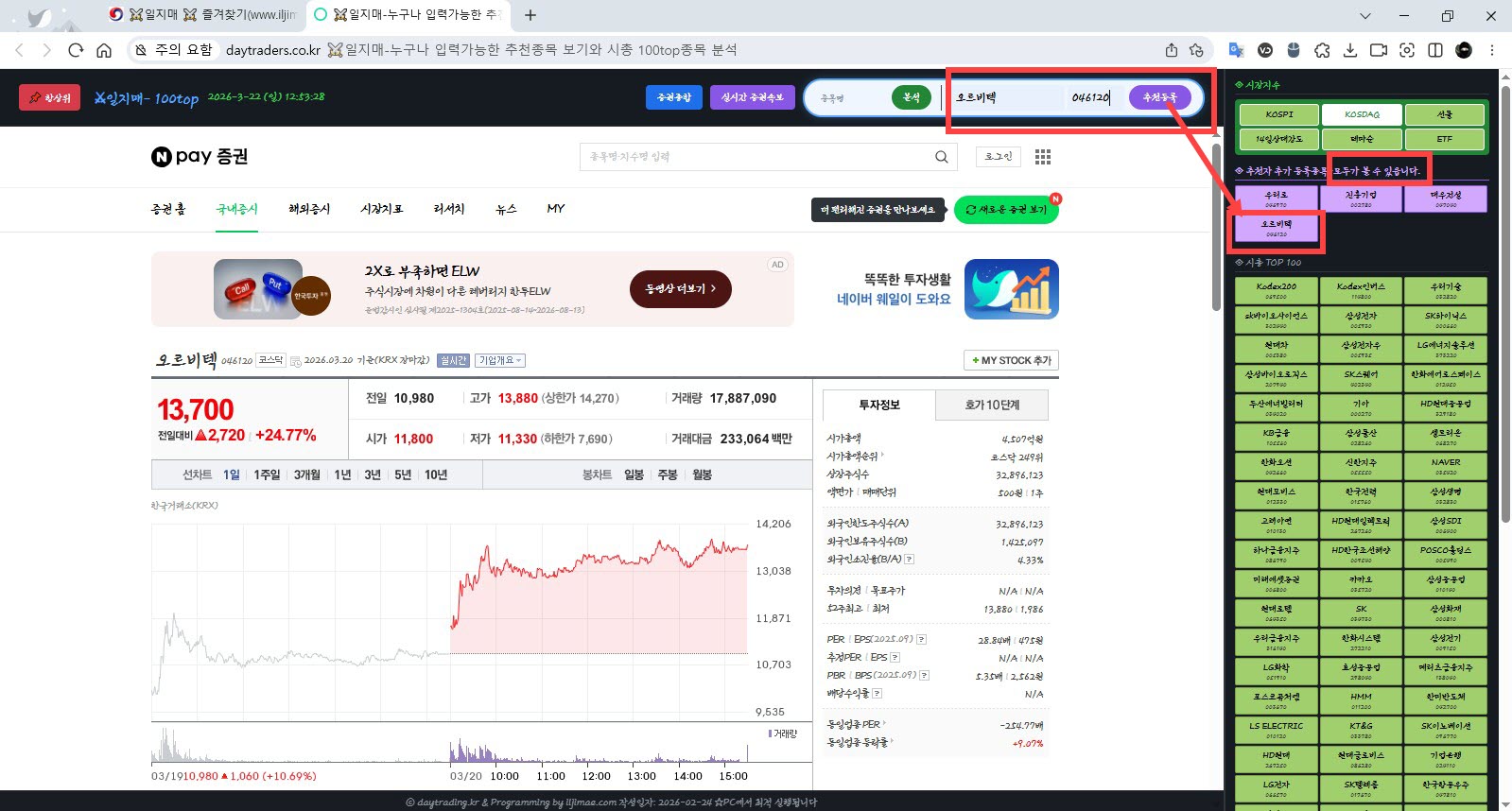Reload the page with browser refresh icon
Image resolution: width=1512 pixels, height=811 pixels.
click(x=76, y=50)
